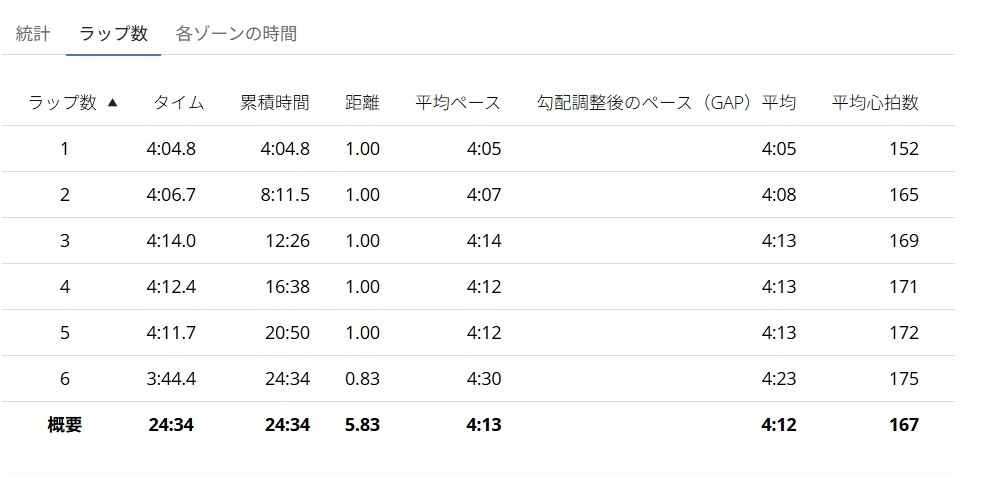984x487 pixels.
Task: Sort laps by 距離 column
Action: (362, 102)
